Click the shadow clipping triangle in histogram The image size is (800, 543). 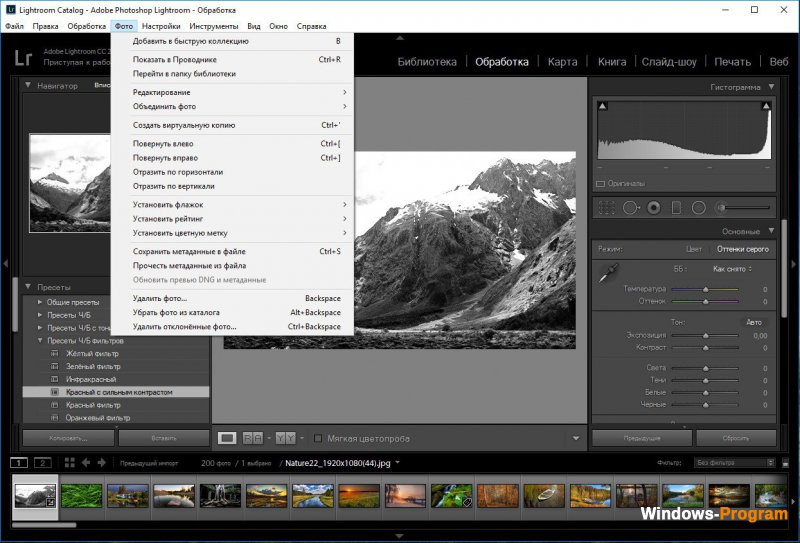(x=603, y=106)
